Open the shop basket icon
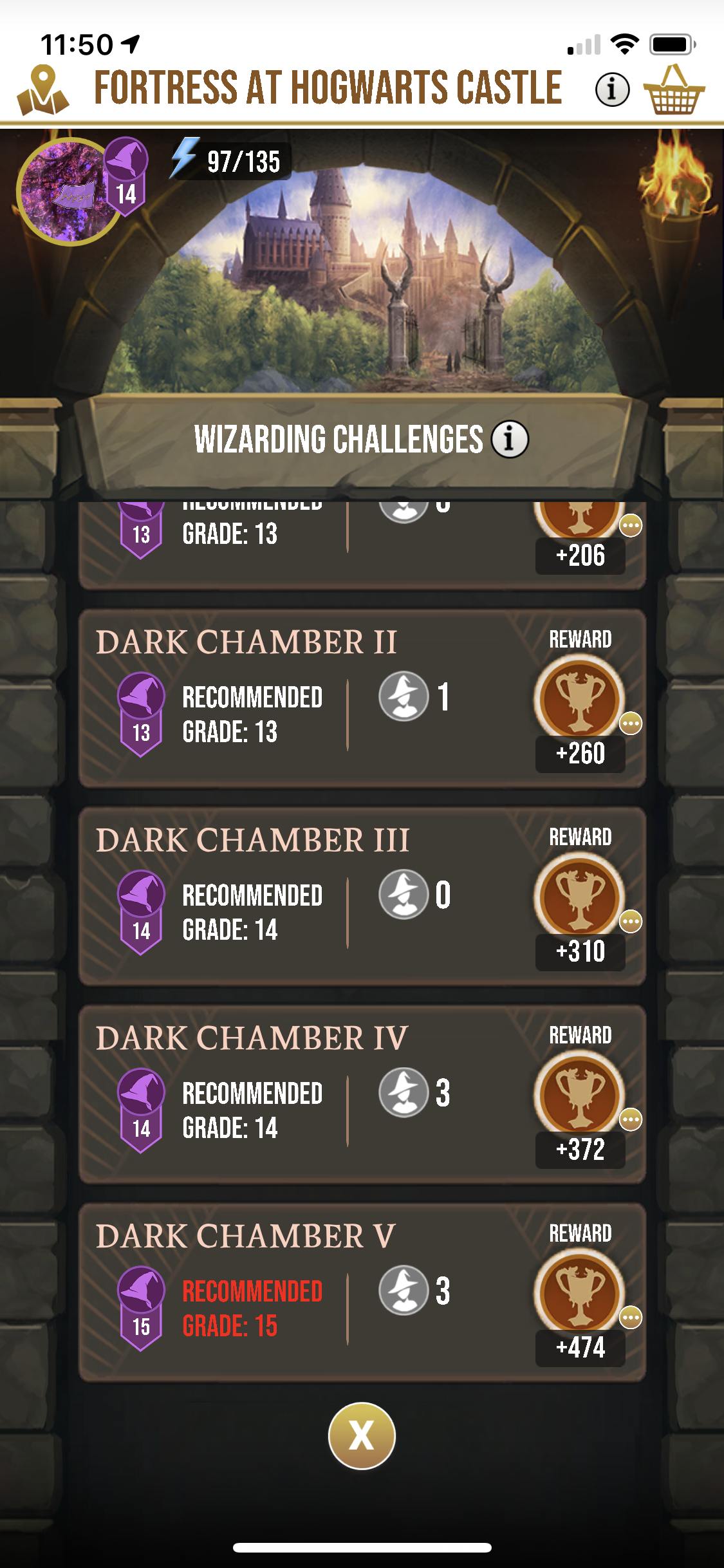Screen dimensions: 724x1568 pyautogui.click(x=674, y=89)
